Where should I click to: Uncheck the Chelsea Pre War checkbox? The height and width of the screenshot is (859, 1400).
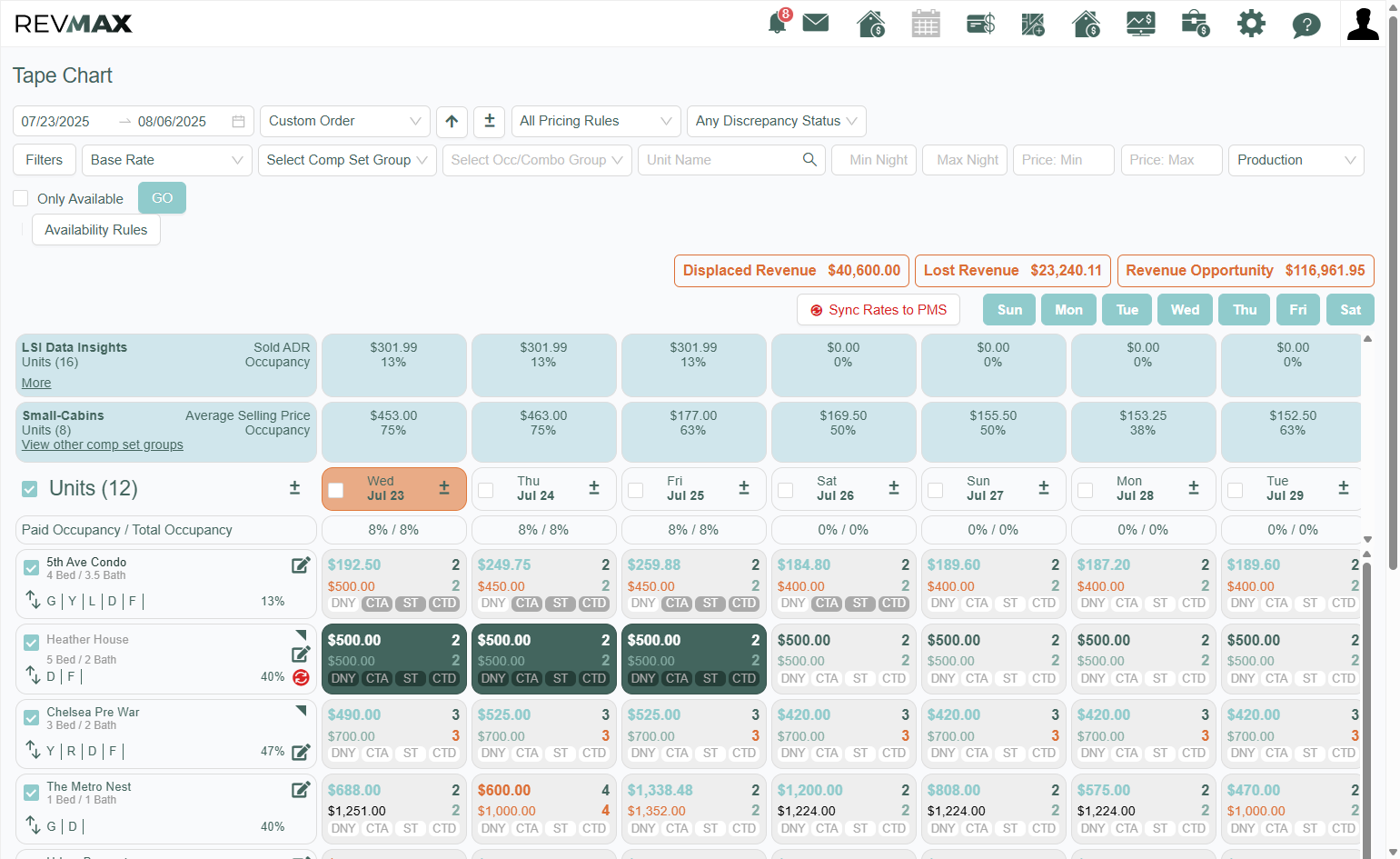(32, 718)
